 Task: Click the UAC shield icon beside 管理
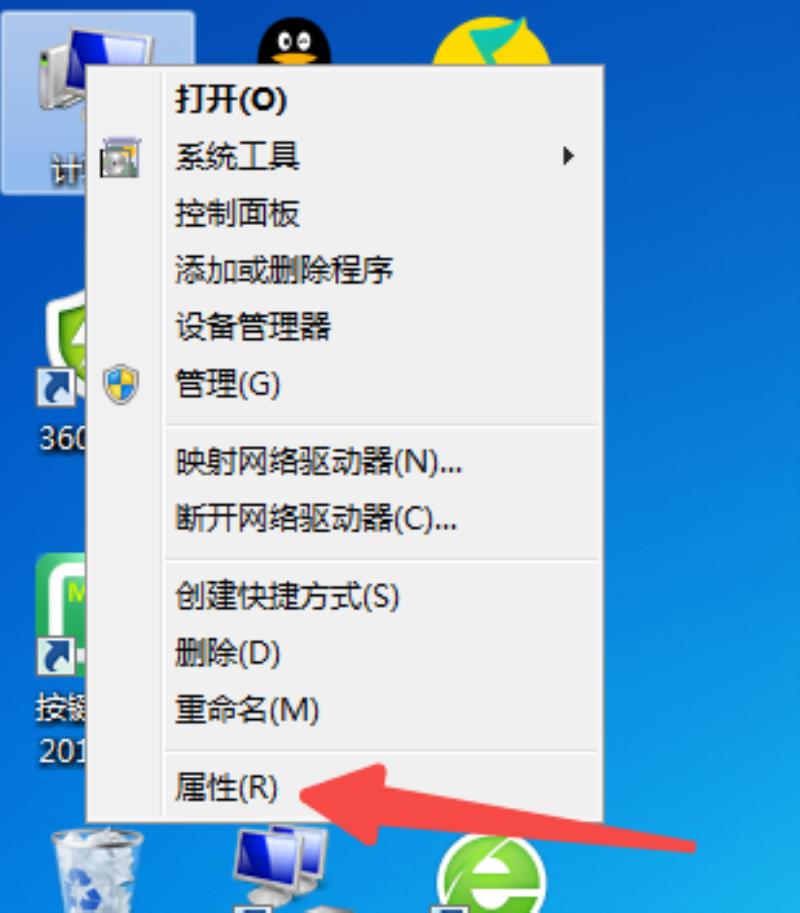pyautogui.click(x=121, y=384)
